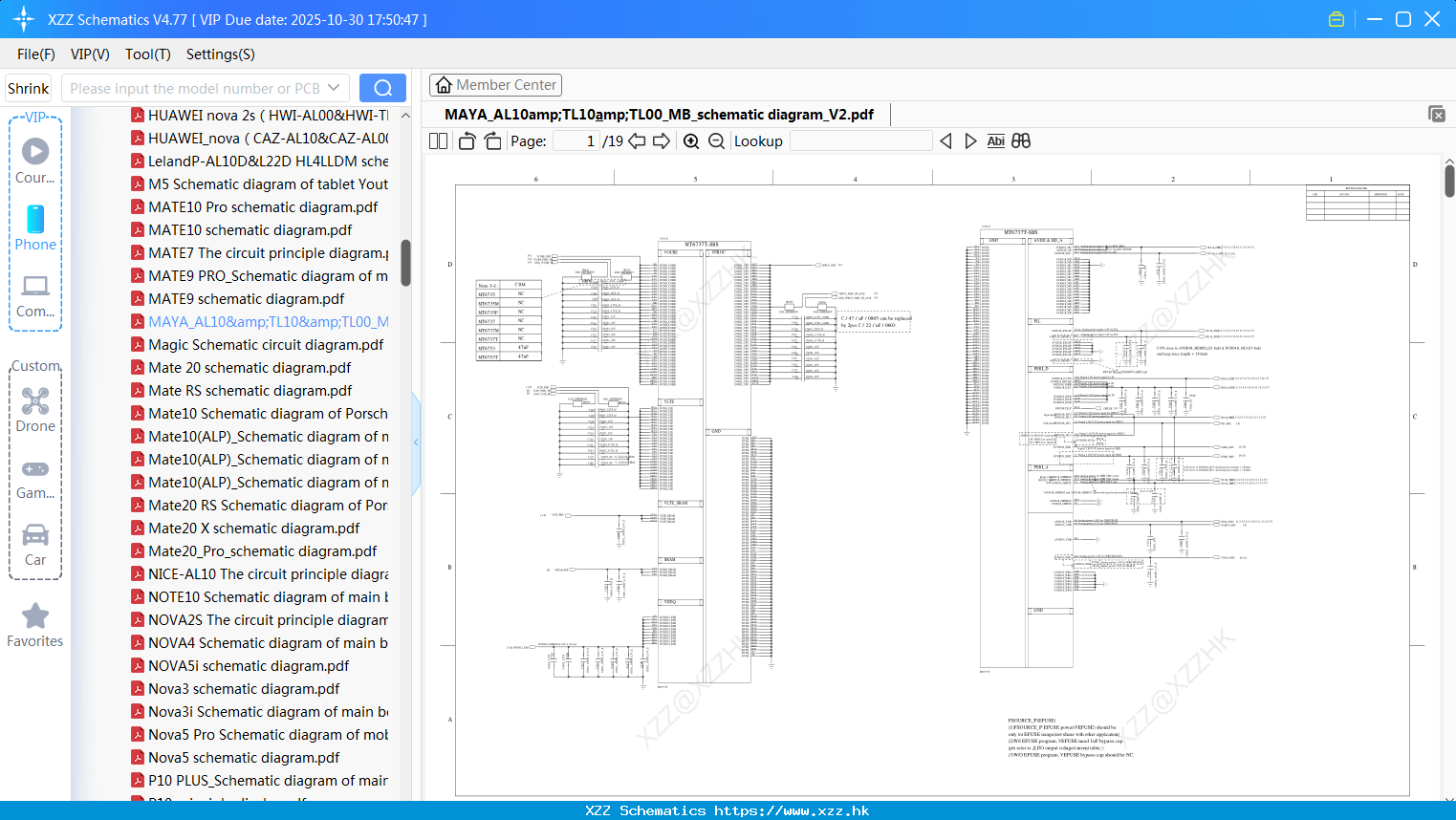Click the file list scroll-up arrow

point(405,115)
